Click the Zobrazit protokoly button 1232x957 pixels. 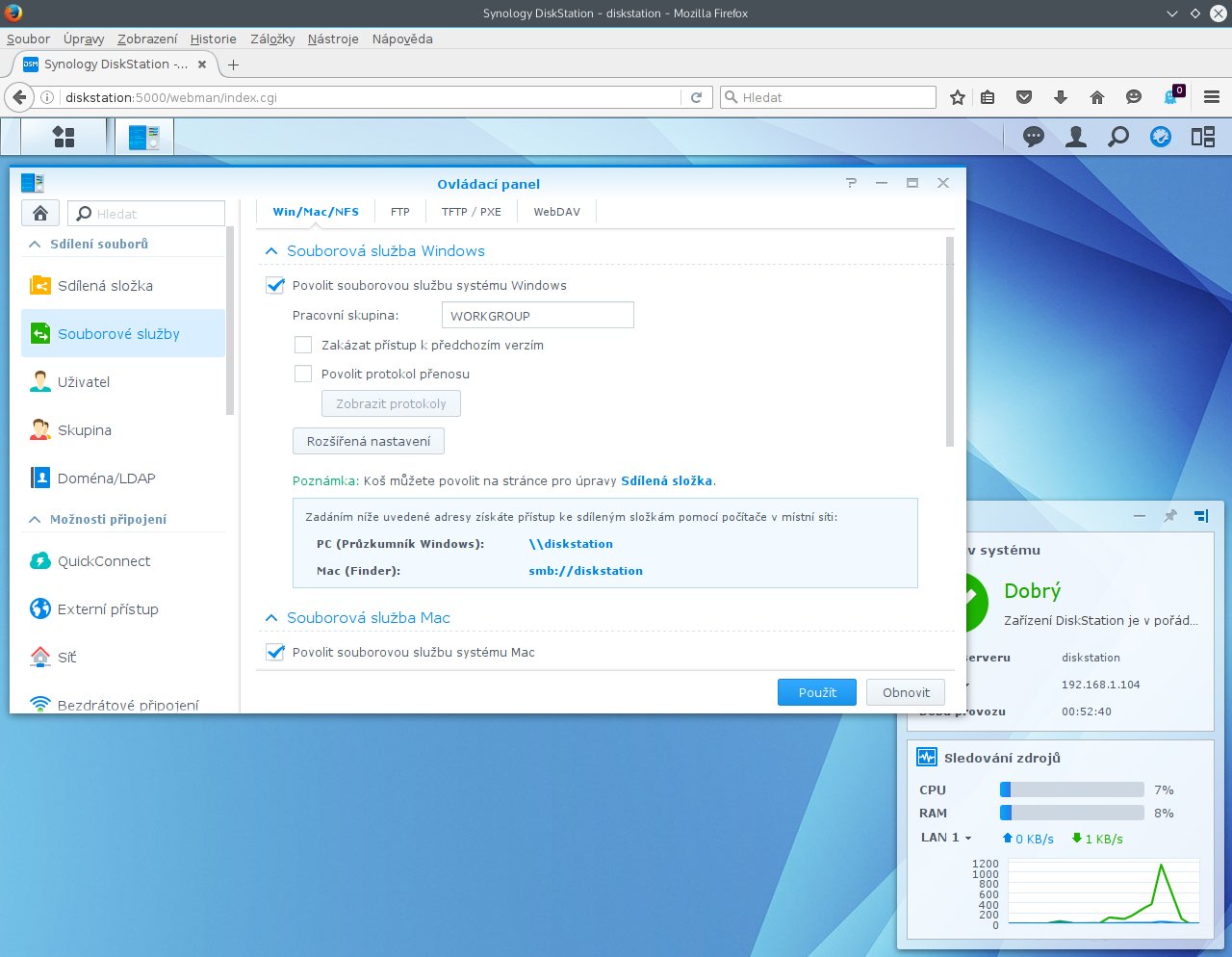pos(391,403)
